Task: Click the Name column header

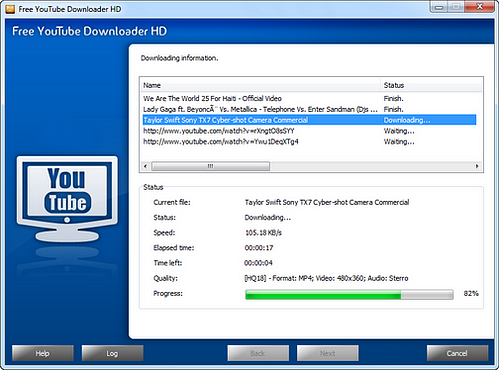Action: pyautogui.click(x=260, y=85)
